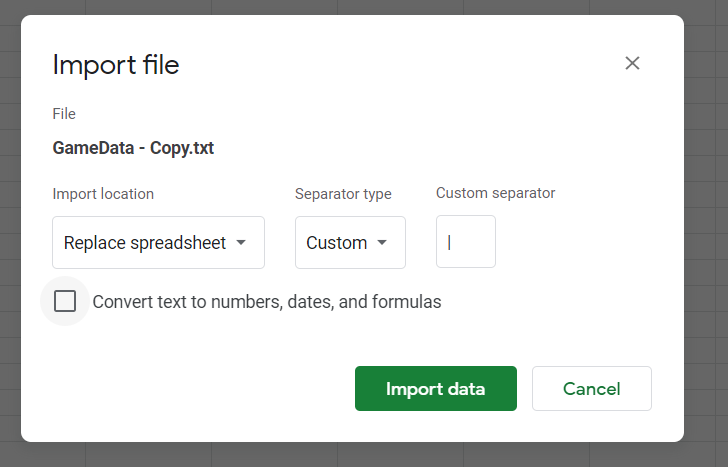The image size is (728, 467).
Task: Click the 'Import location' field label
Action: tap(103, 194)
